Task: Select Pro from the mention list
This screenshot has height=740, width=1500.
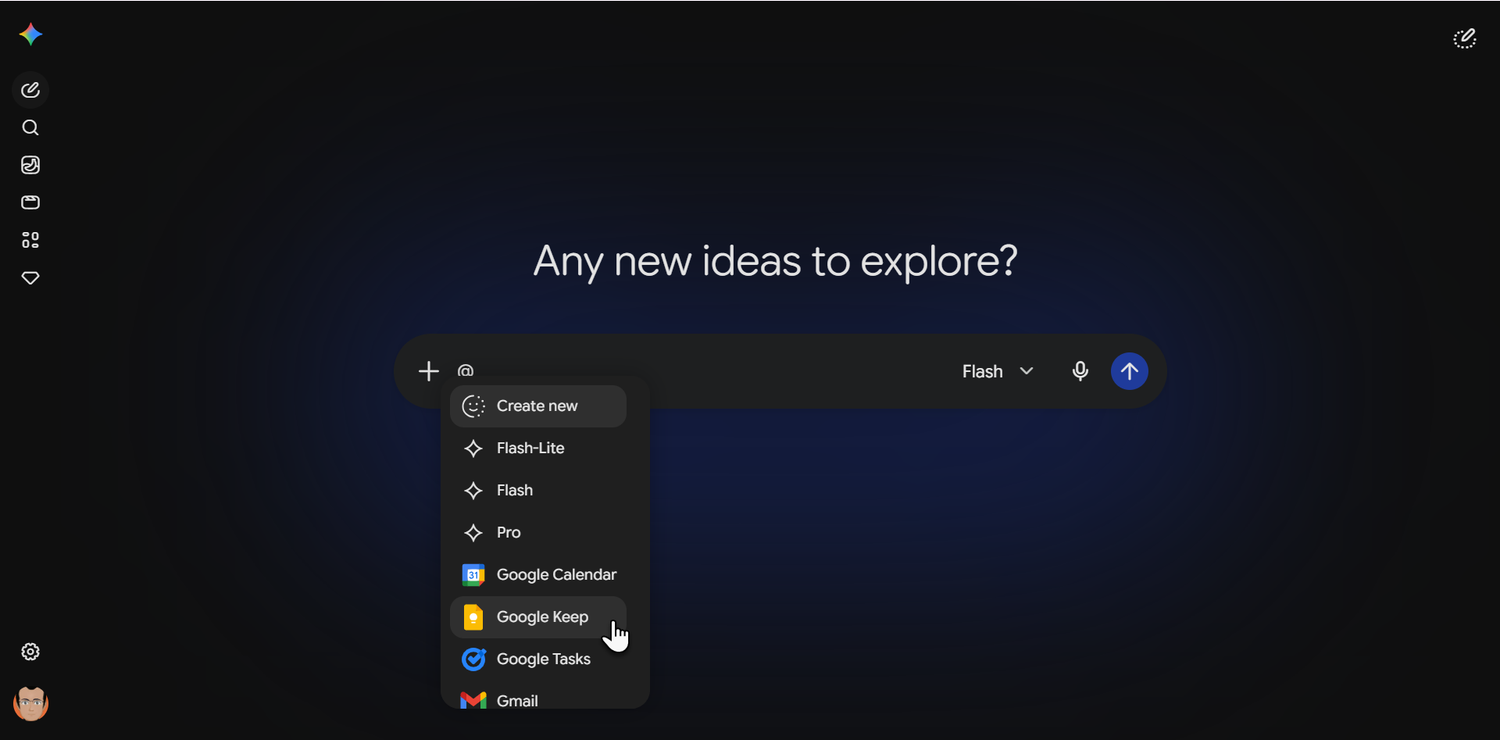Action: click(538, 532)
